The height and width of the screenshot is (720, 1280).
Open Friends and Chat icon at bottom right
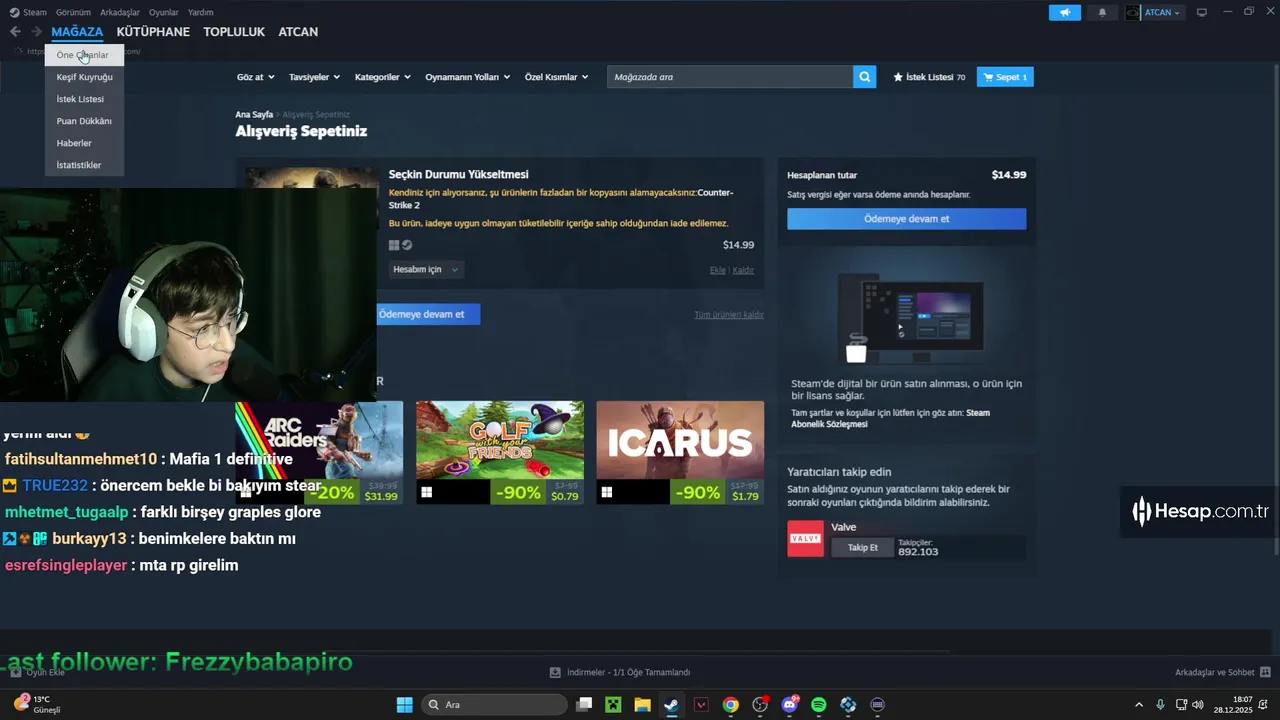(1265, 672)
